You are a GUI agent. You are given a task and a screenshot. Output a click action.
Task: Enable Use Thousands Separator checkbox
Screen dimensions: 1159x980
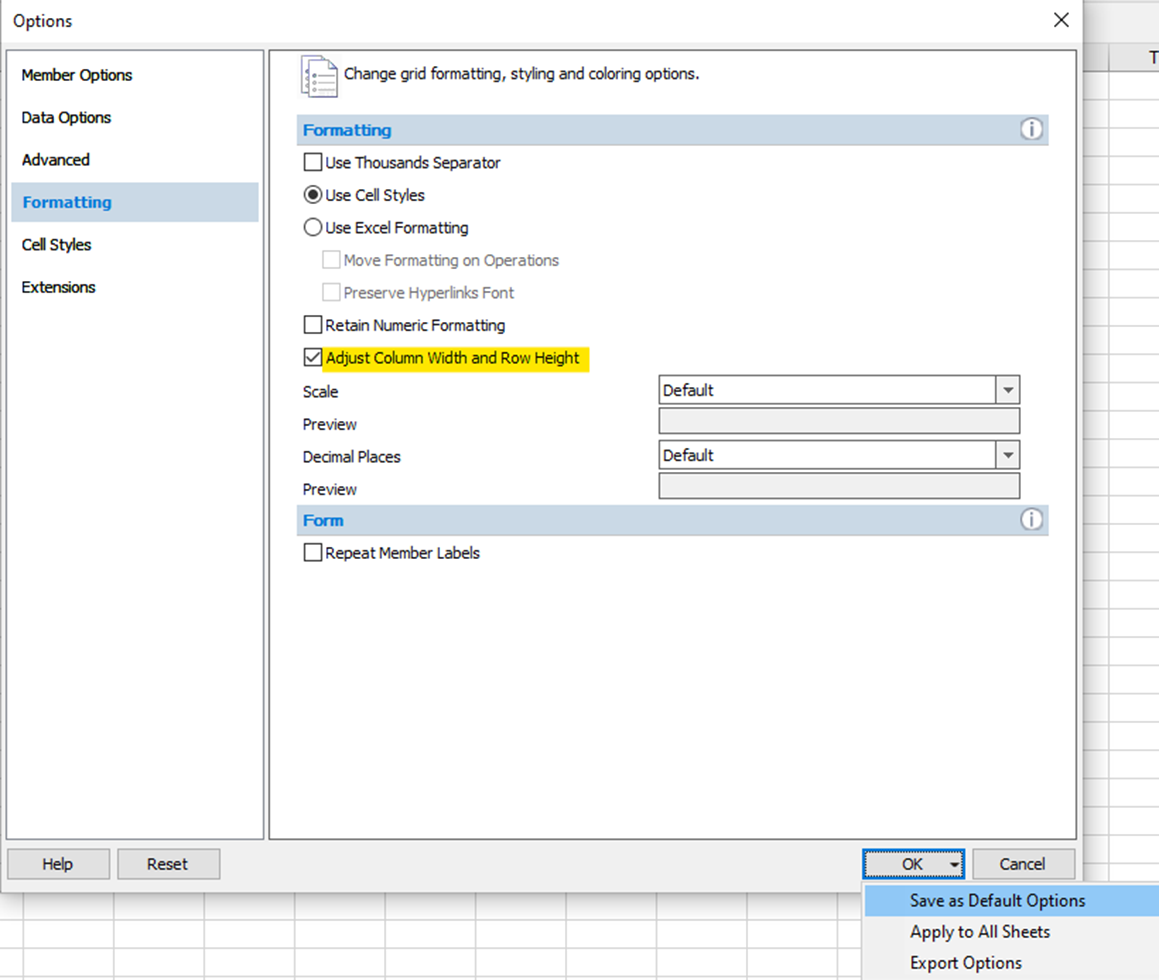(313, 162)
